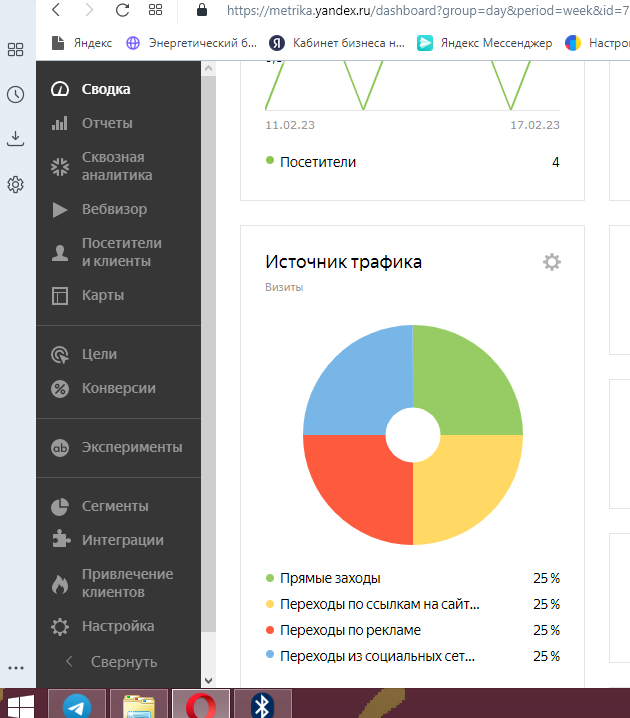Screen dimensions: 630x718
Task: Open Карты layout icon
Action: coord(60,296)
